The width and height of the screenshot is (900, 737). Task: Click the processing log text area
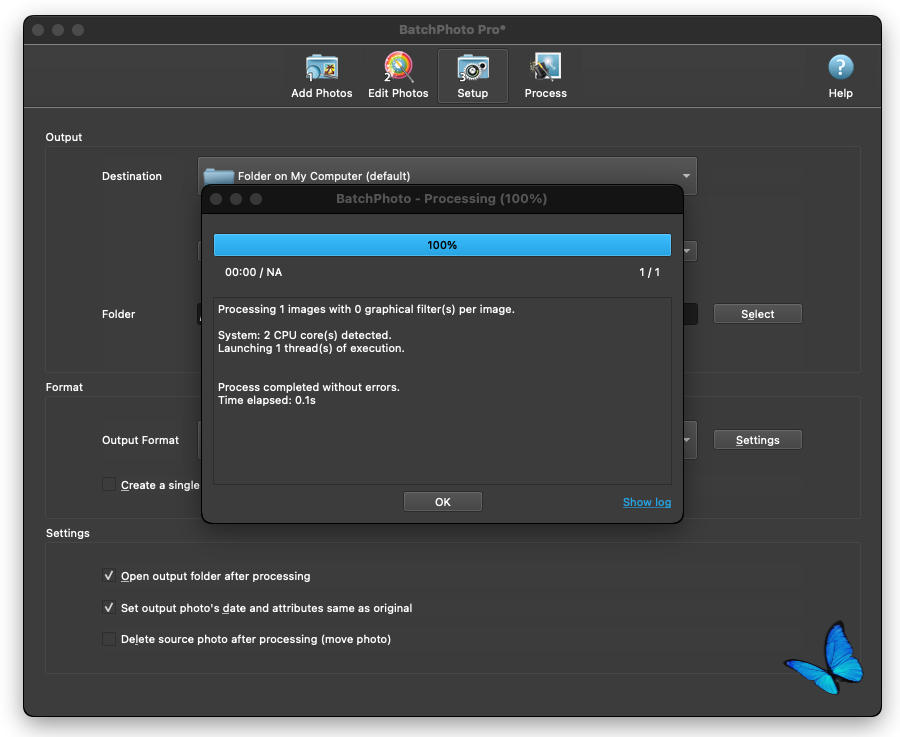(442, 391)
